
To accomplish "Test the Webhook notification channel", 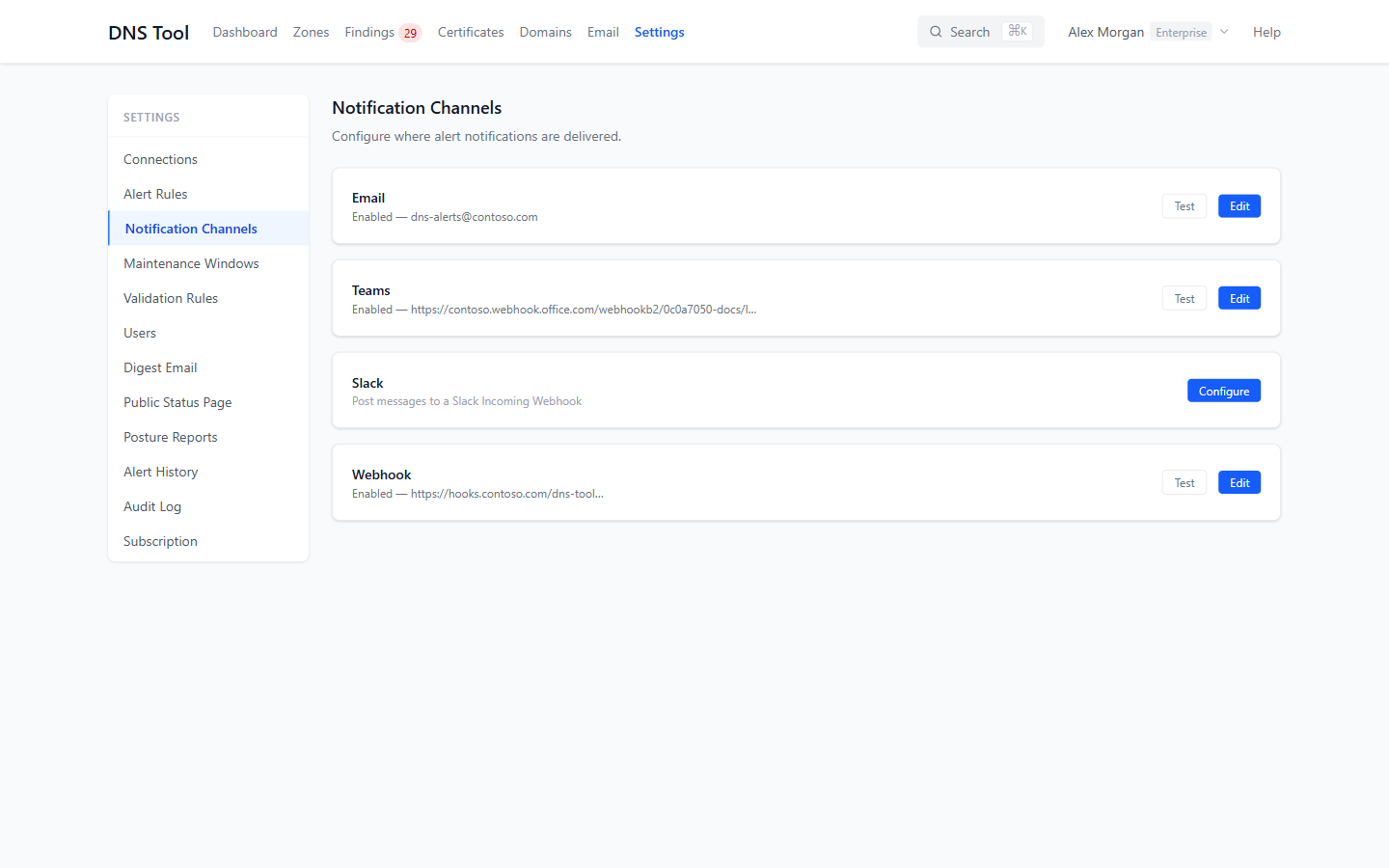I will click(1185, 483).
